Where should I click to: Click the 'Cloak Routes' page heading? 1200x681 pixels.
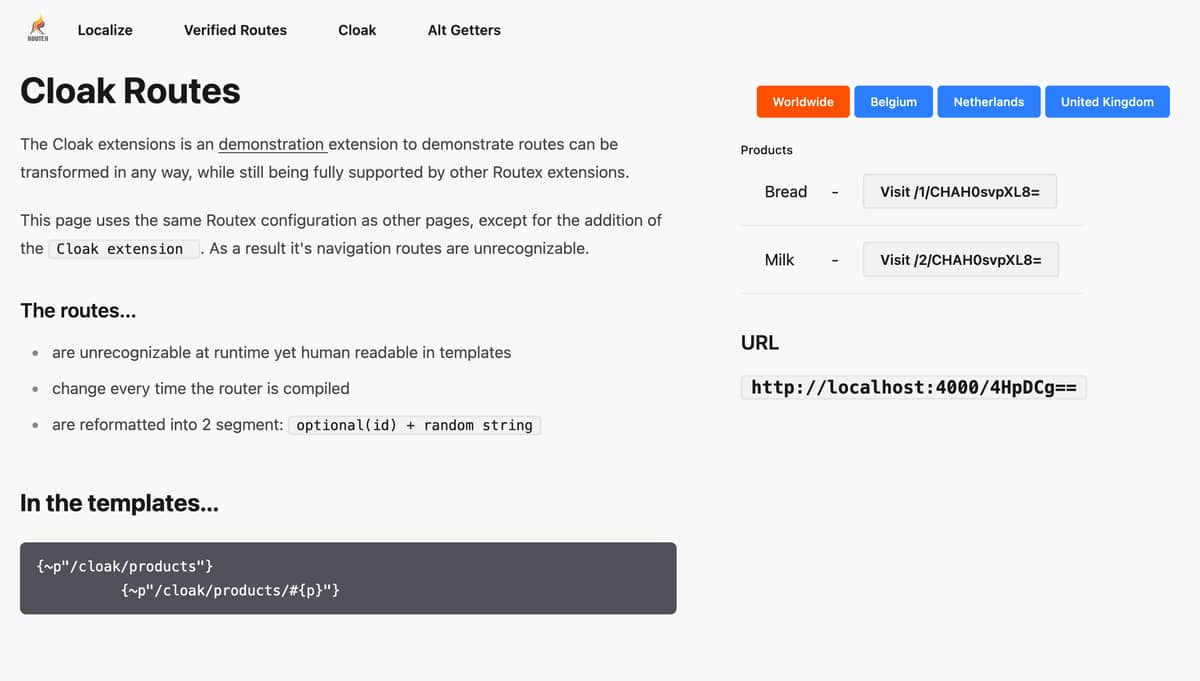pos(130,91)
